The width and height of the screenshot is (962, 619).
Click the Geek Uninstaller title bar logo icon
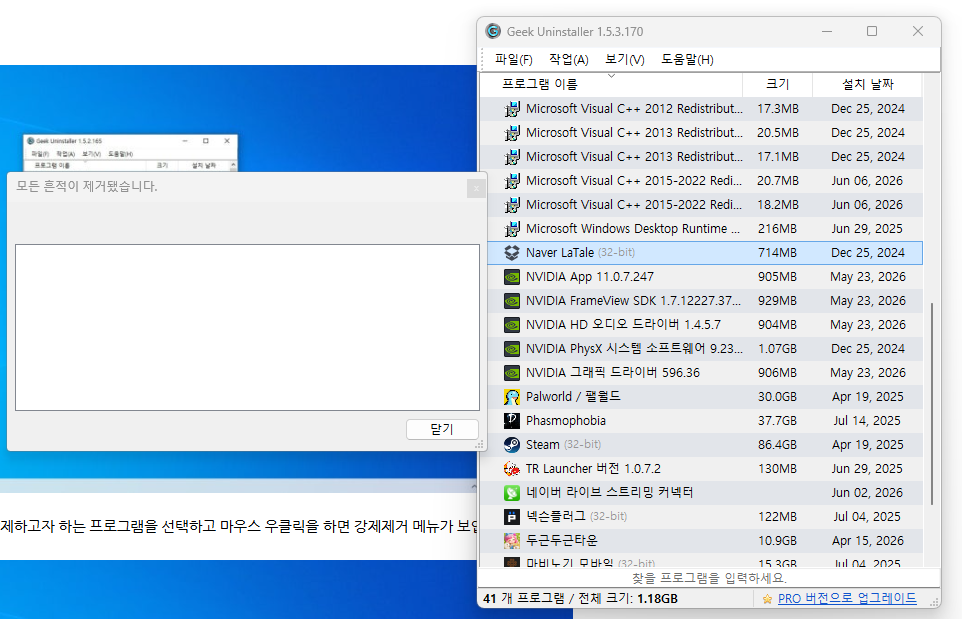pos(493,31)
